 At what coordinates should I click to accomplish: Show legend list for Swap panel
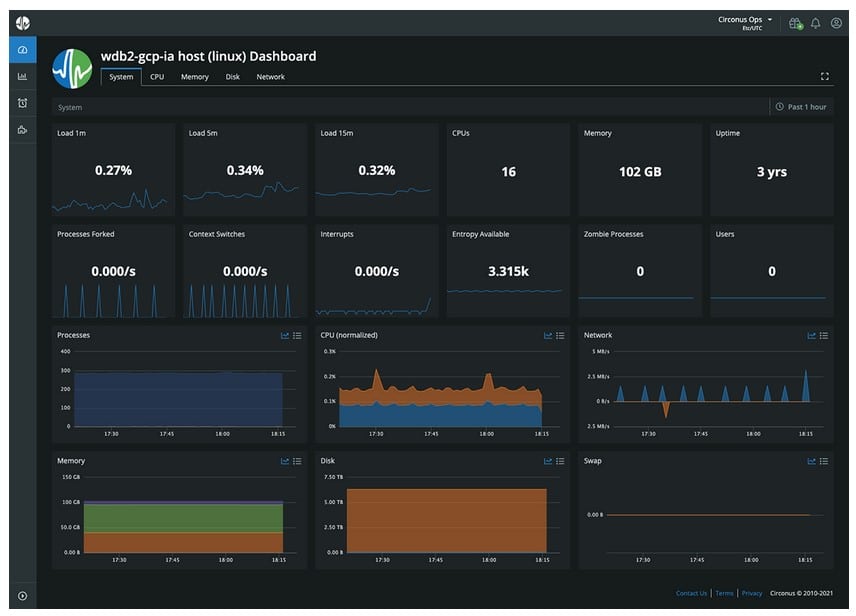pyautogui.click(x=824, y=461)
